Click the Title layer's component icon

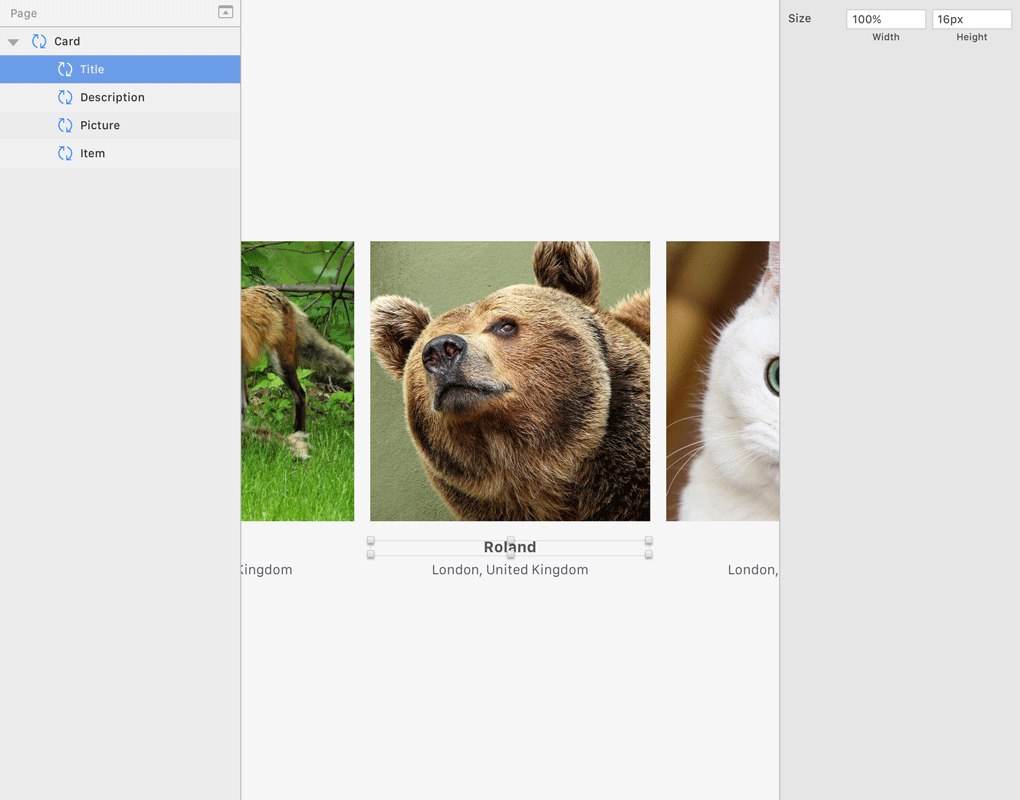click(x=65, y=69)
